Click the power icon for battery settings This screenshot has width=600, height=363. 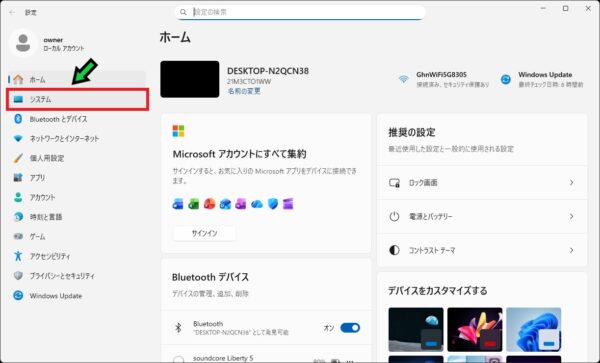point(394,216)
